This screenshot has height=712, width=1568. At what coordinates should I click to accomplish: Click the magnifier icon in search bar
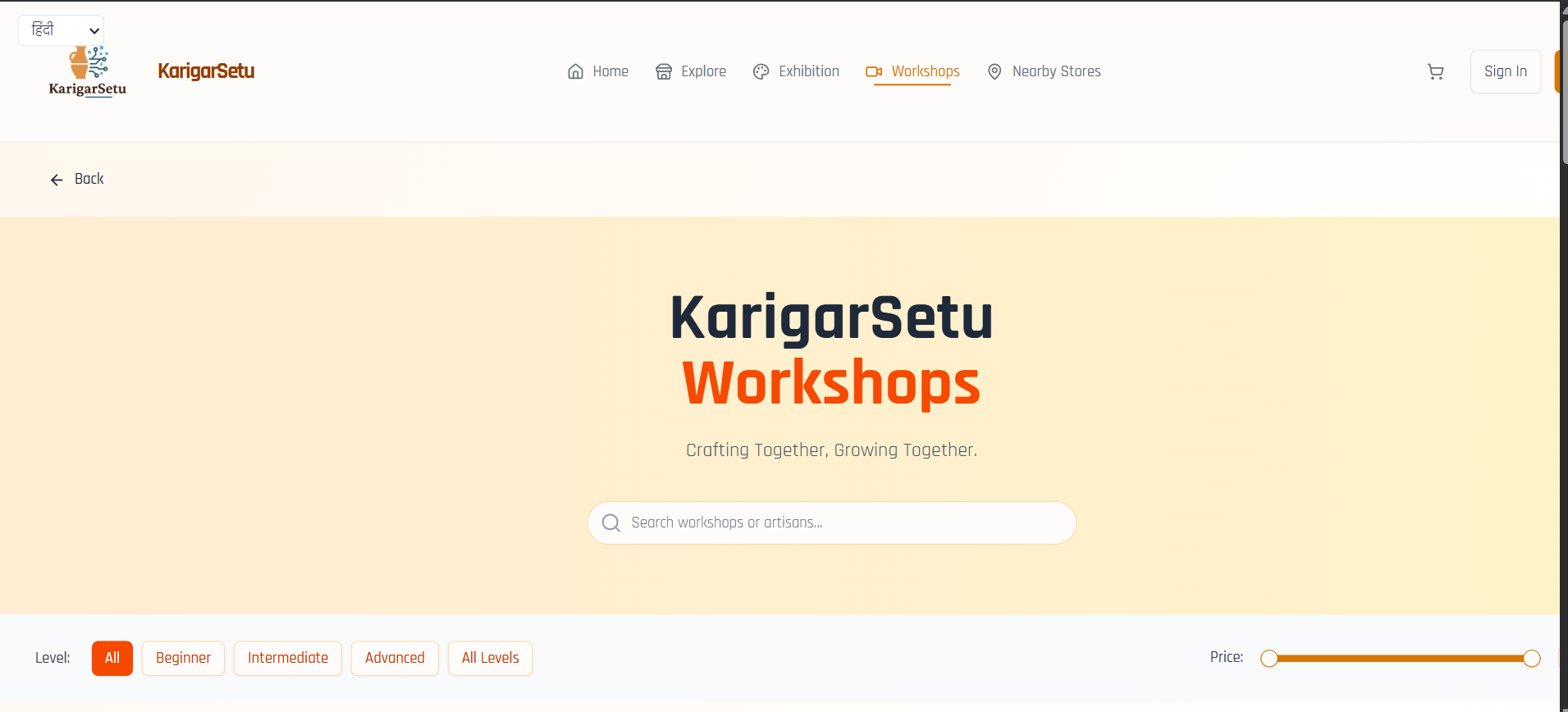pyautogui.click(x=611, y=523)
